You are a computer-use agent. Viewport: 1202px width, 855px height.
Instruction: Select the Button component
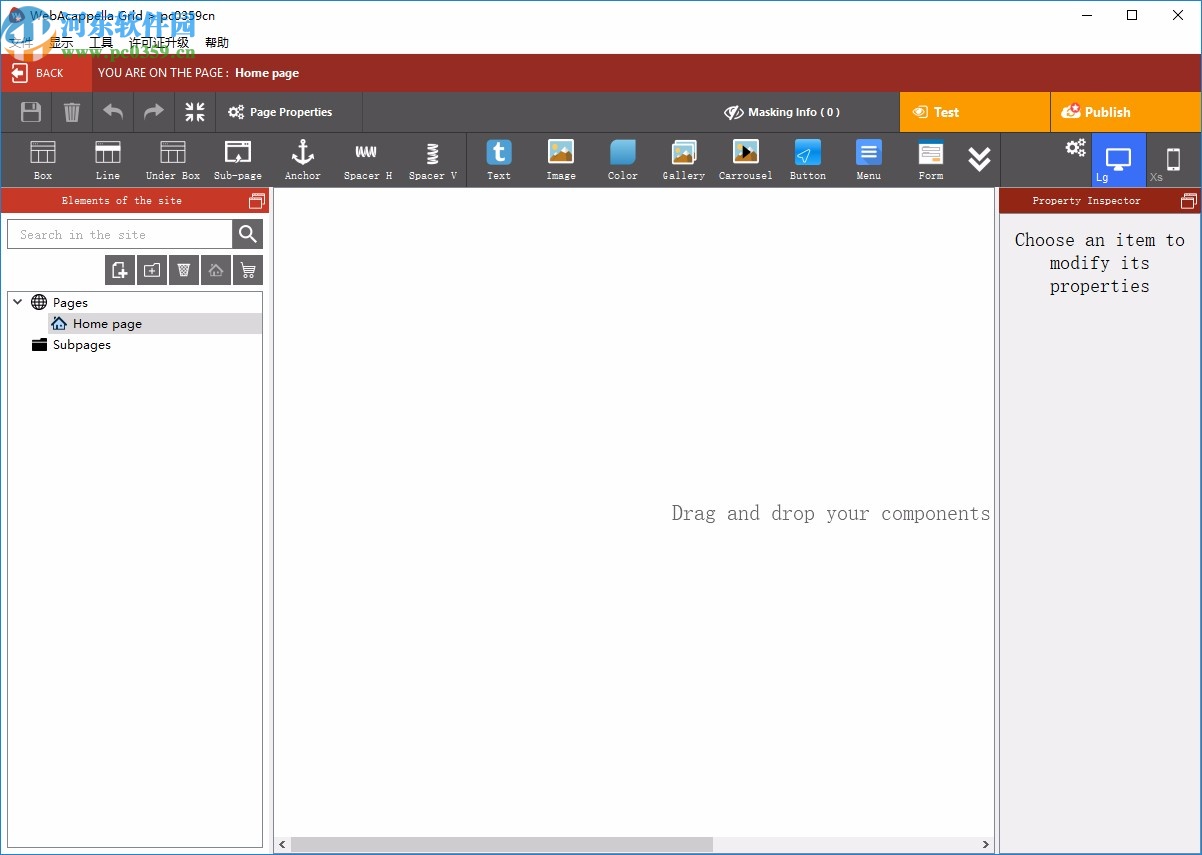tap(808, 160)
